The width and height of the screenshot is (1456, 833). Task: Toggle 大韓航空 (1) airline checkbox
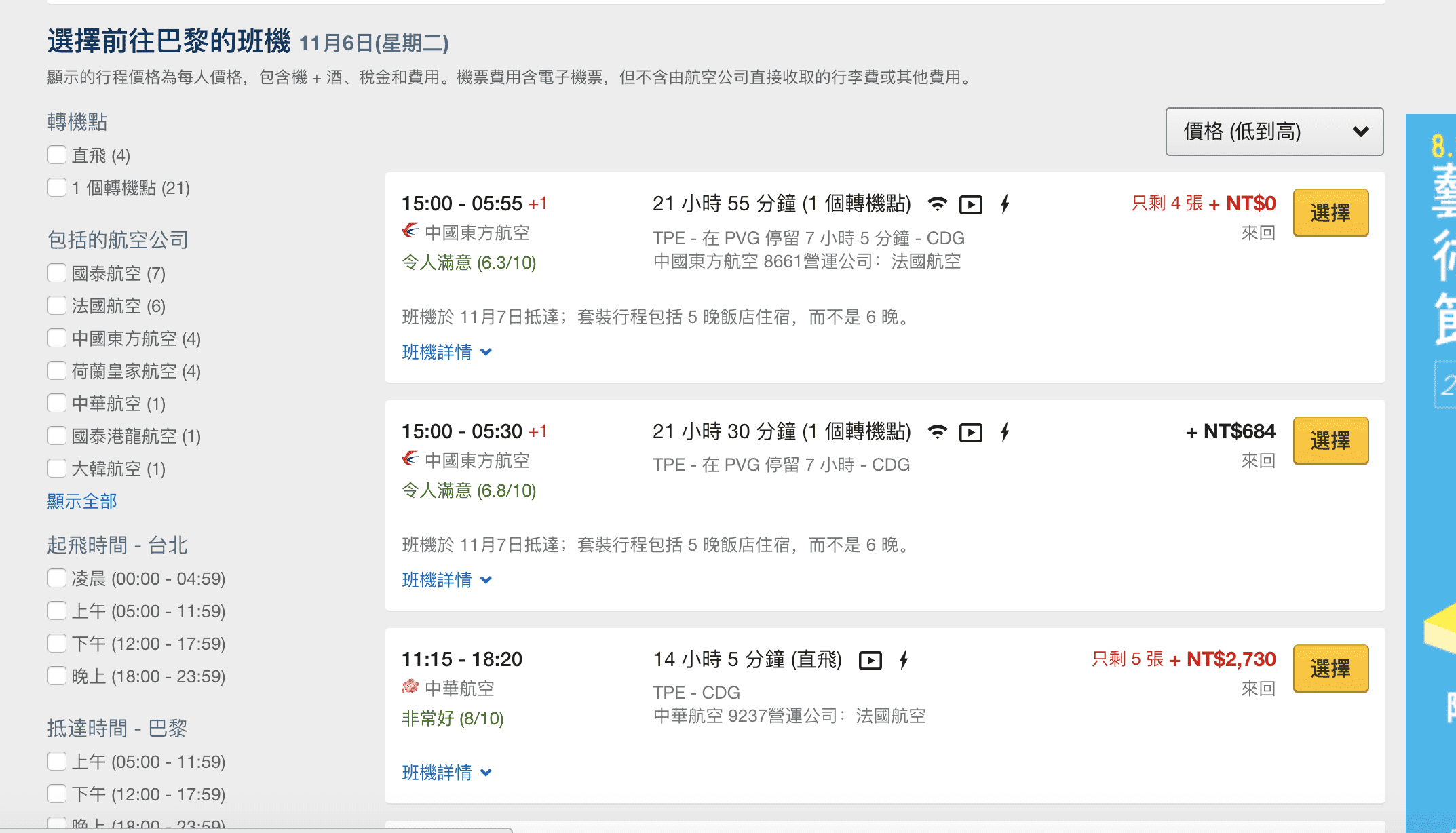pos(57,468)
